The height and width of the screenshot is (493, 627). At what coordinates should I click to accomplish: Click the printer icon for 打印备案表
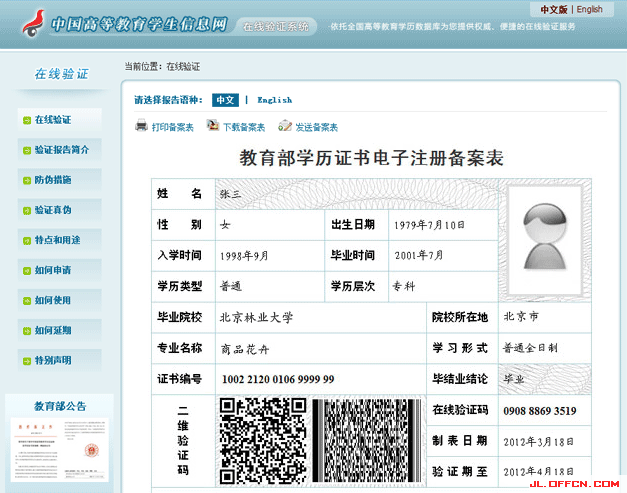click(142, 126)
